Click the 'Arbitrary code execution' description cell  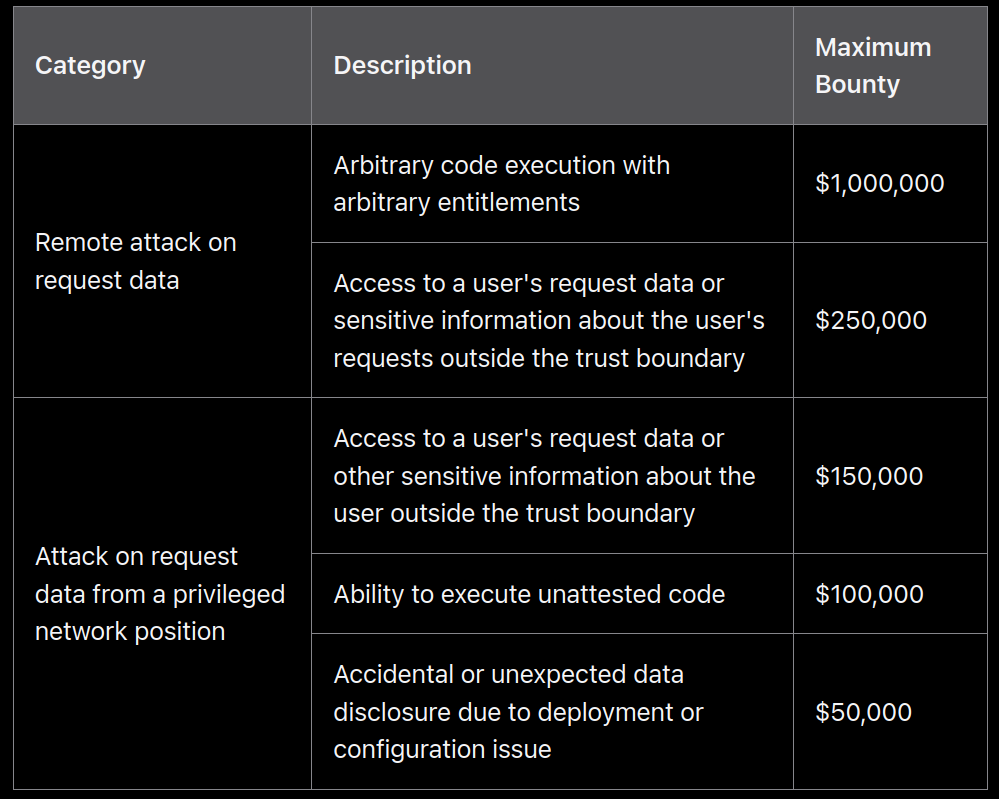tap(501, 184)
